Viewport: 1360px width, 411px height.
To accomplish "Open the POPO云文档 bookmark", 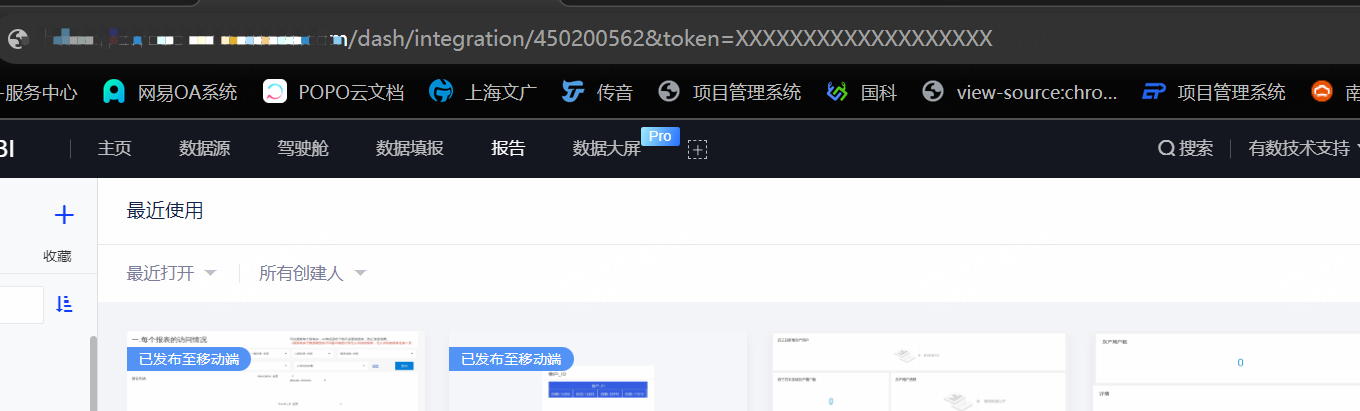I will [333, 93].
